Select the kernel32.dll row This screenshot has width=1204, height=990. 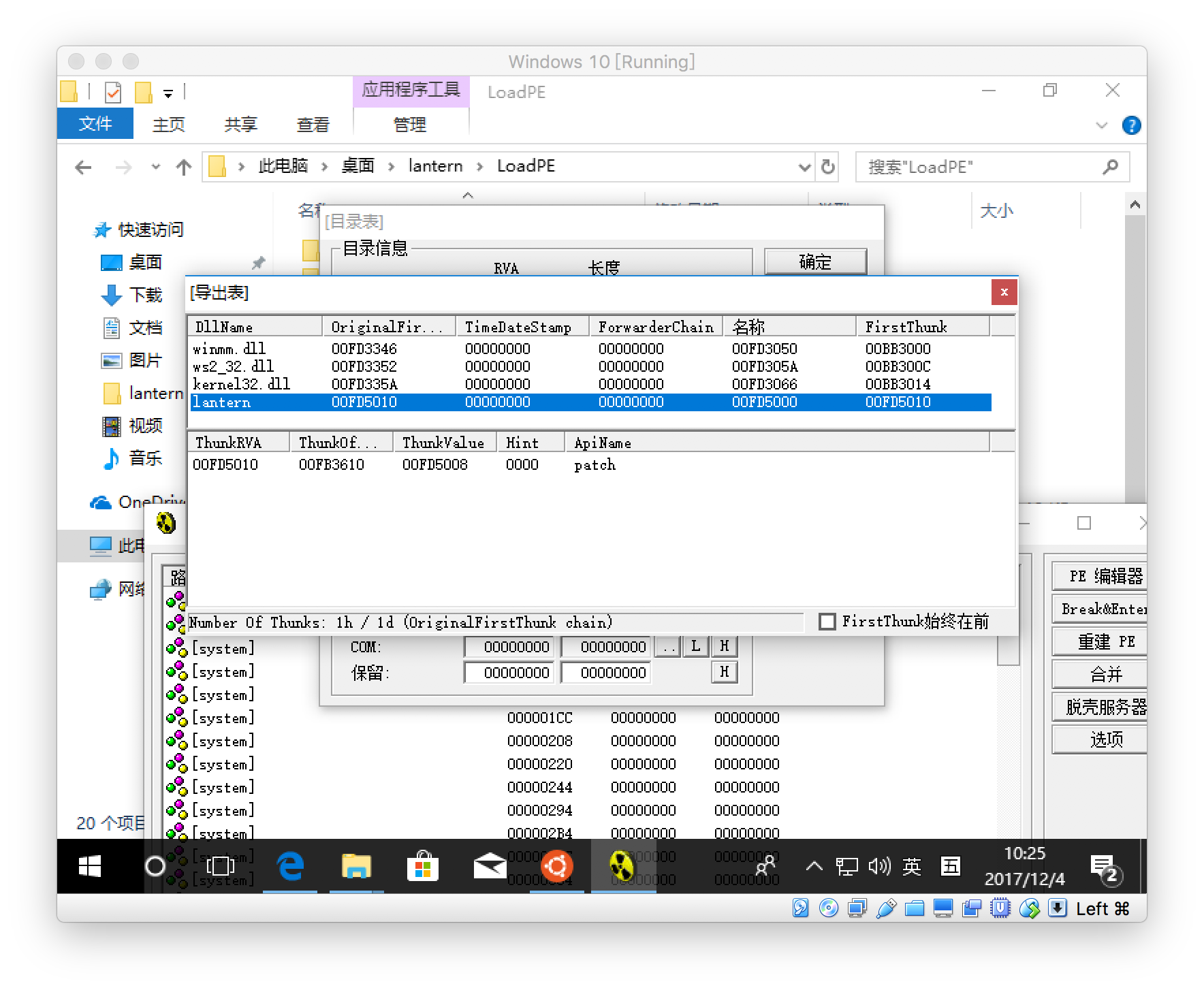tap(590, 384)
